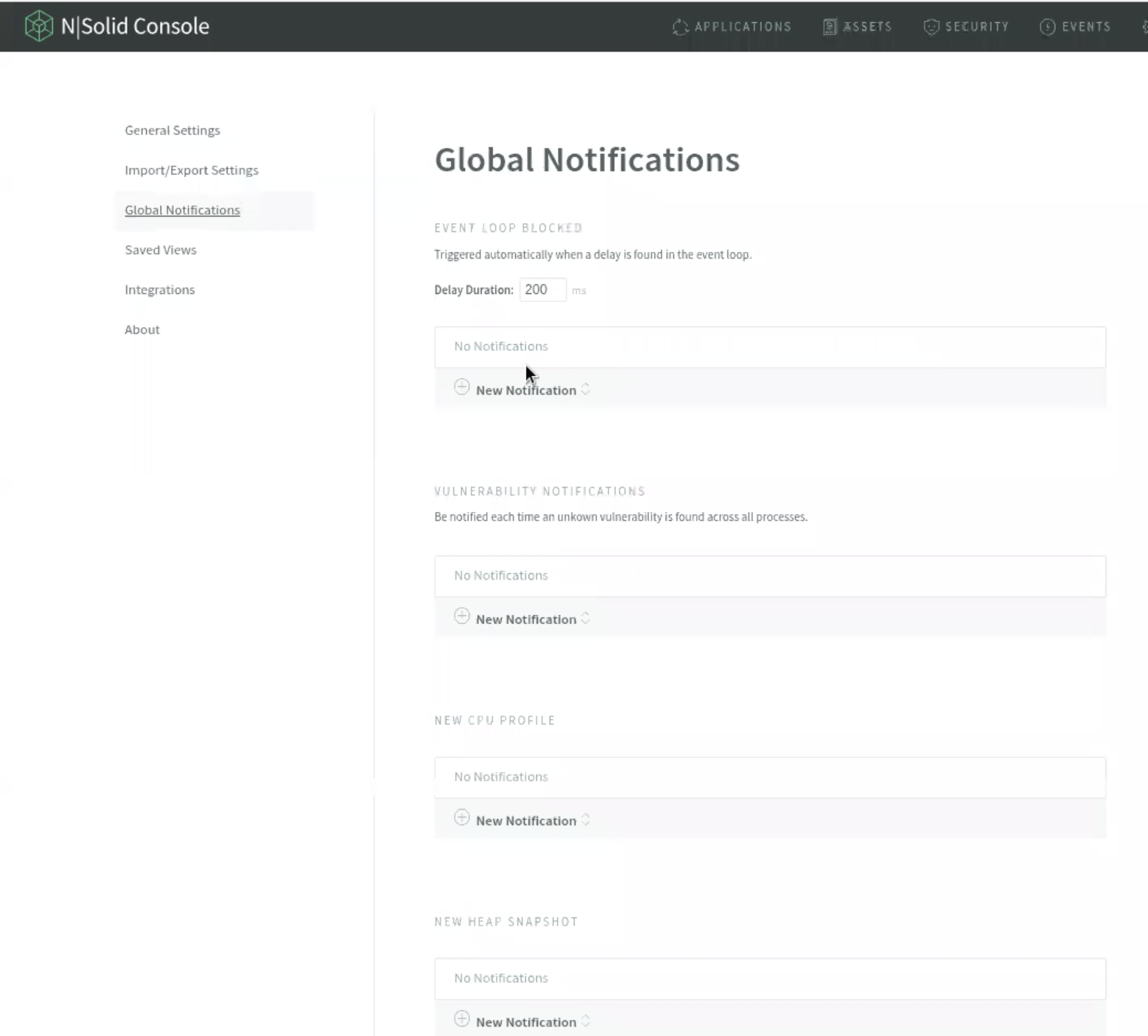
Task: Open the chevron next to Heap Snapshot New Notification
Action: (586, 1020)
